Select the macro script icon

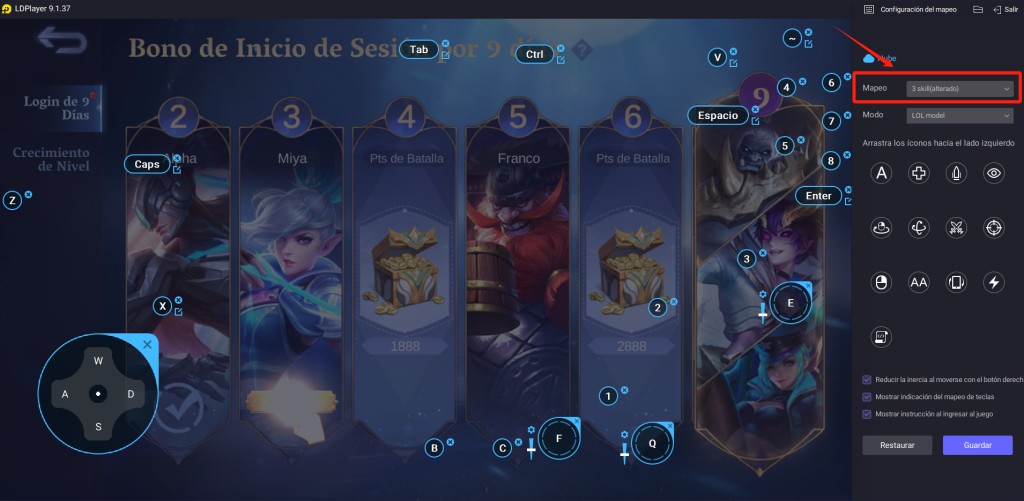[882, 337]
